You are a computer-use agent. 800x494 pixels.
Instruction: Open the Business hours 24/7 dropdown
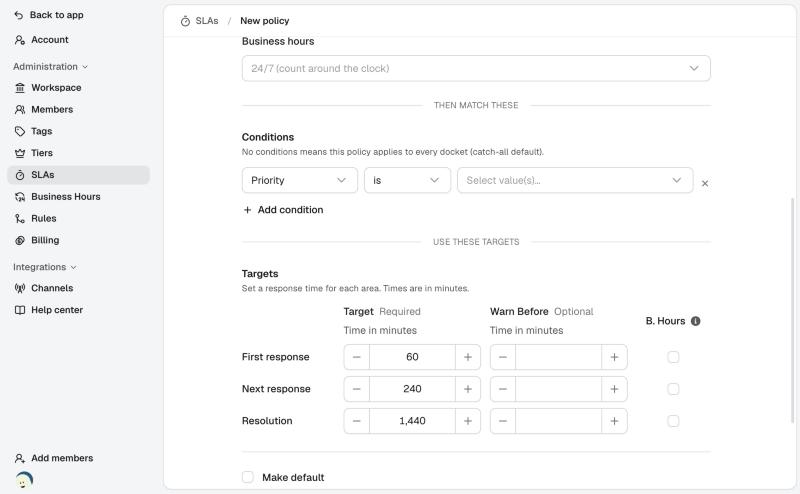(x=476, y=68)
